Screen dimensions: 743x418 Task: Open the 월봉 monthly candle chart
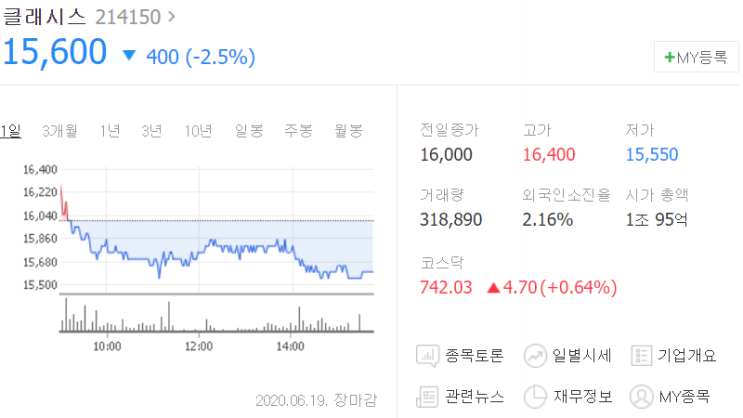pos(349,131)
